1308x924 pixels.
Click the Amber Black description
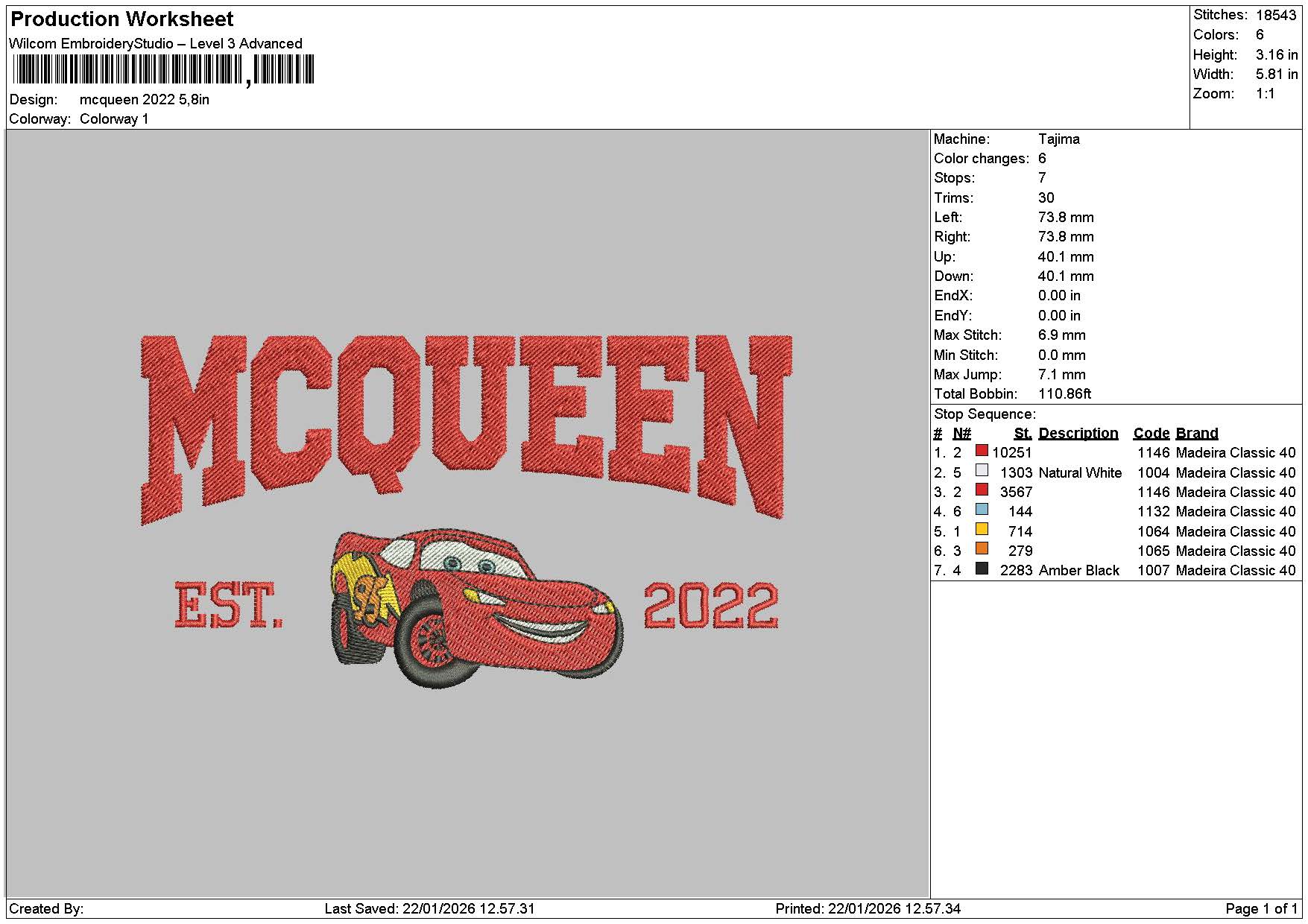[1078, 571]
